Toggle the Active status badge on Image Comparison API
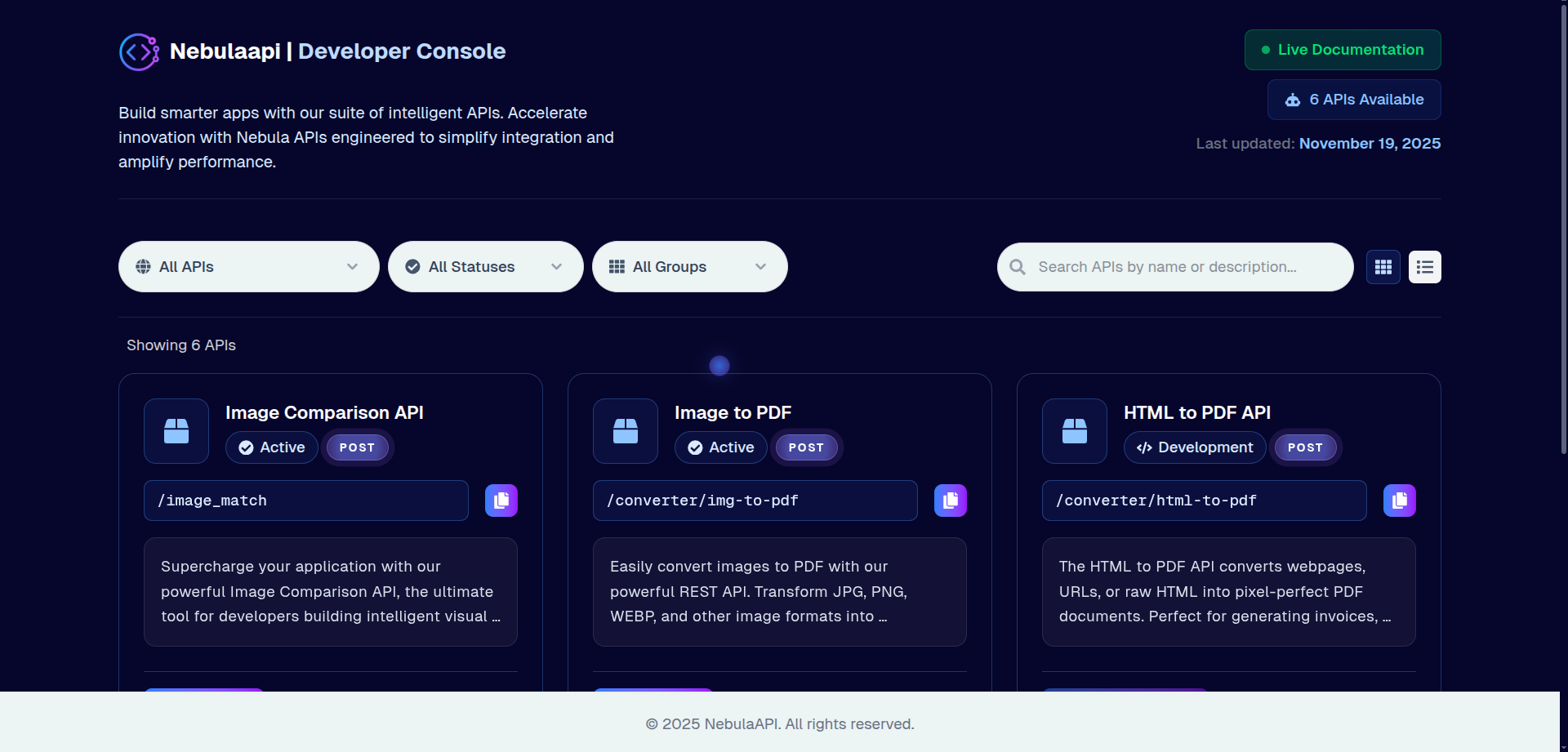 [271, 447]
